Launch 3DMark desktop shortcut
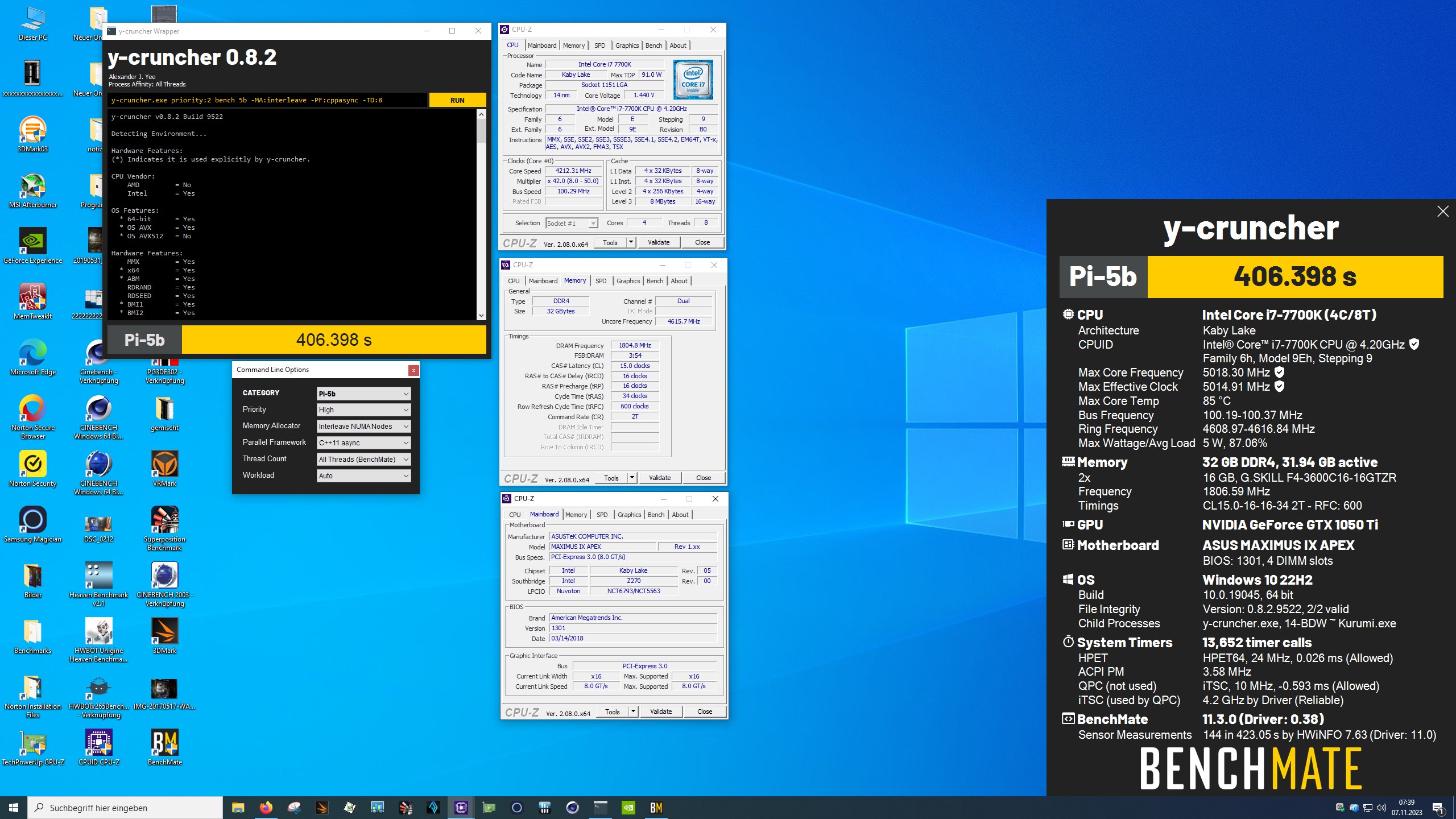Image resolution: width=1456 pixels, height=819 pixels. point(164,636)
